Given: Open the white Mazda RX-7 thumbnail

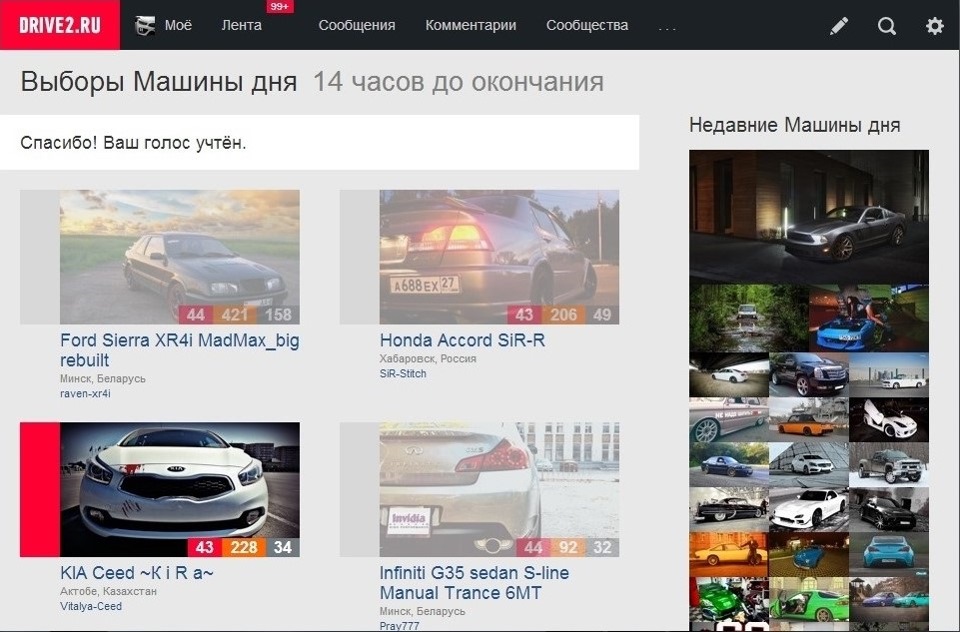Looking at the screenshot, I should [x=809, y=510].
